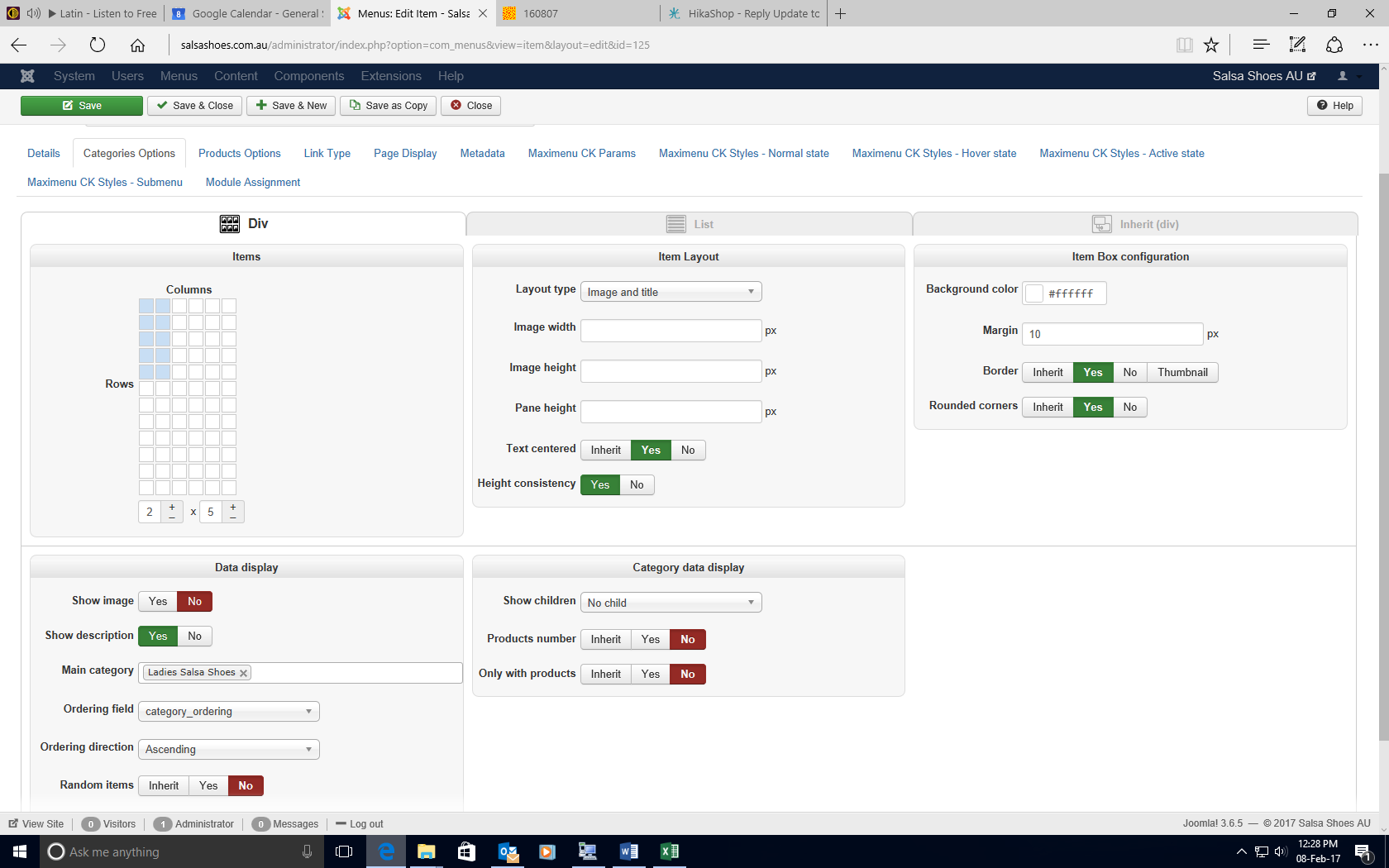The height and width of the screenshot is (868, 1389).
Task: Set Show description to No
Action: click(194, 636)
